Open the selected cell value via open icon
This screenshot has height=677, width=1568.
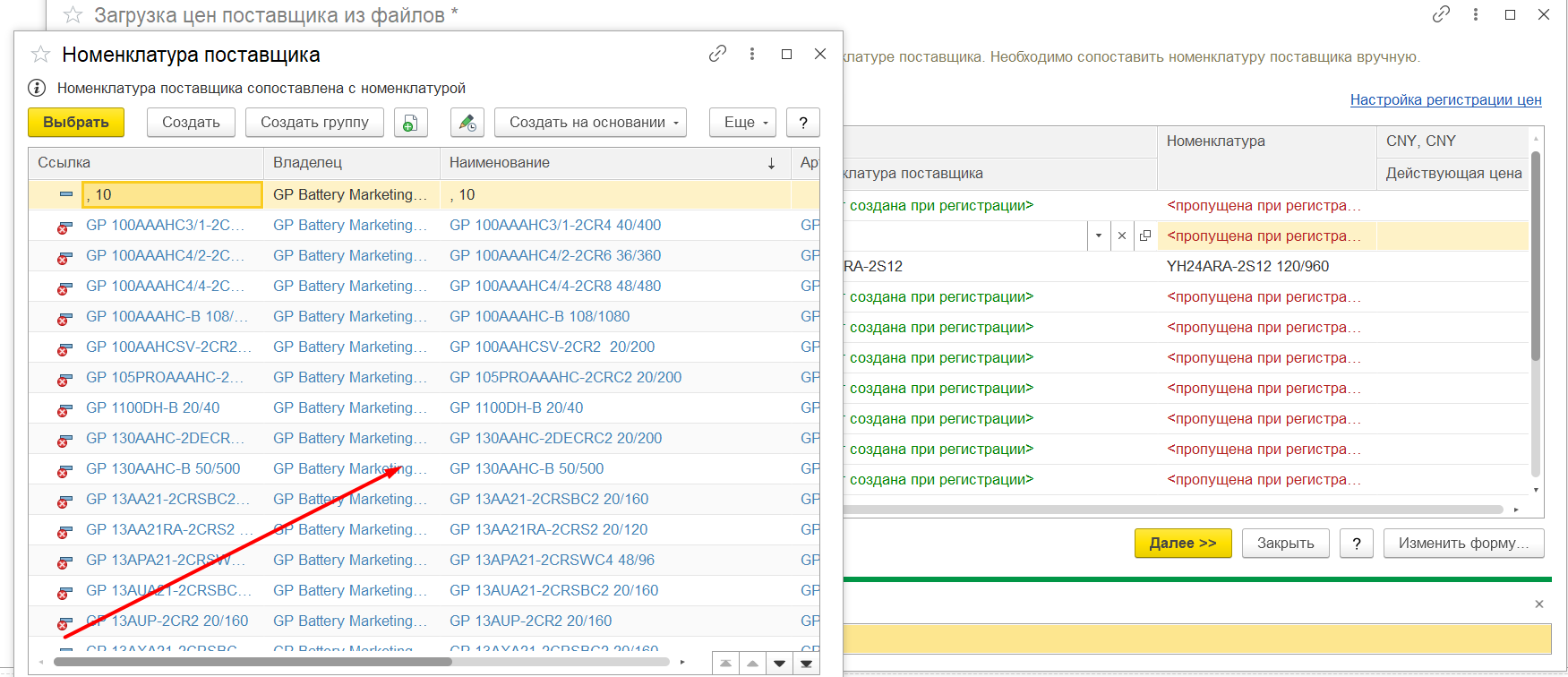point(1145,236)
